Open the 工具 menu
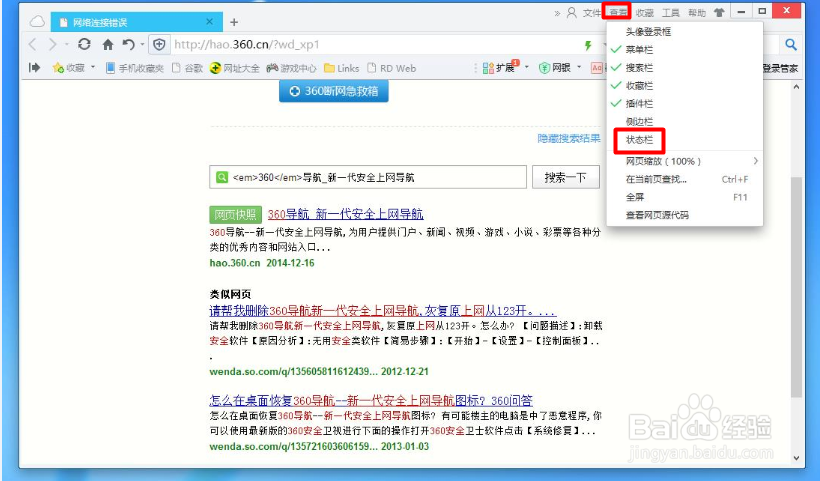820x481 pixels. (671, 13)
